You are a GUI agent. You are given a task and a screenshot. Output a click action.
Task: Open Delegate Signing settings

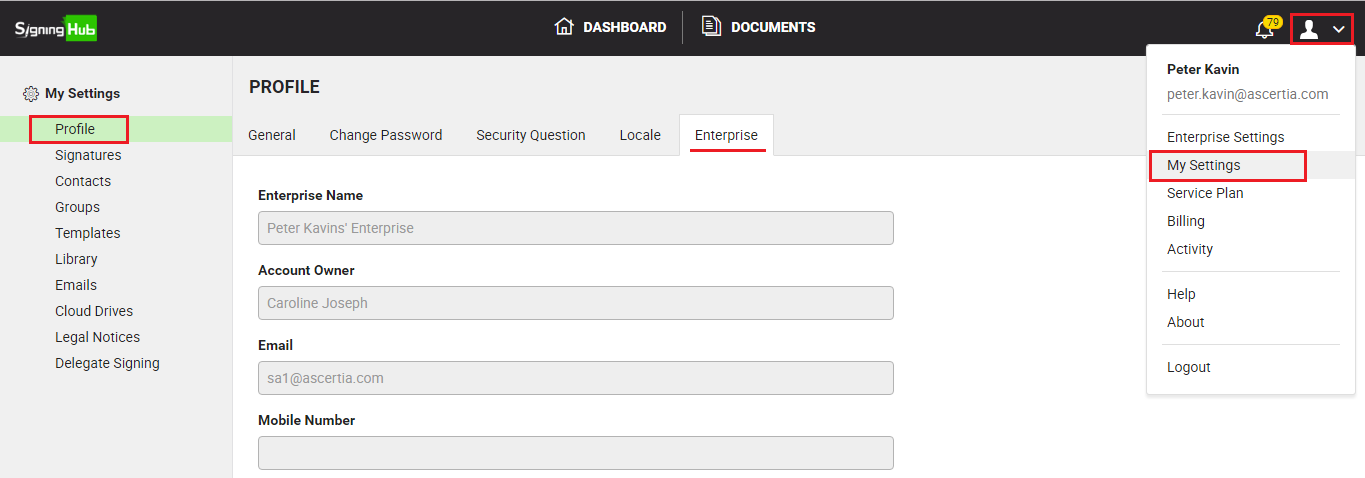tap(107, 363)
